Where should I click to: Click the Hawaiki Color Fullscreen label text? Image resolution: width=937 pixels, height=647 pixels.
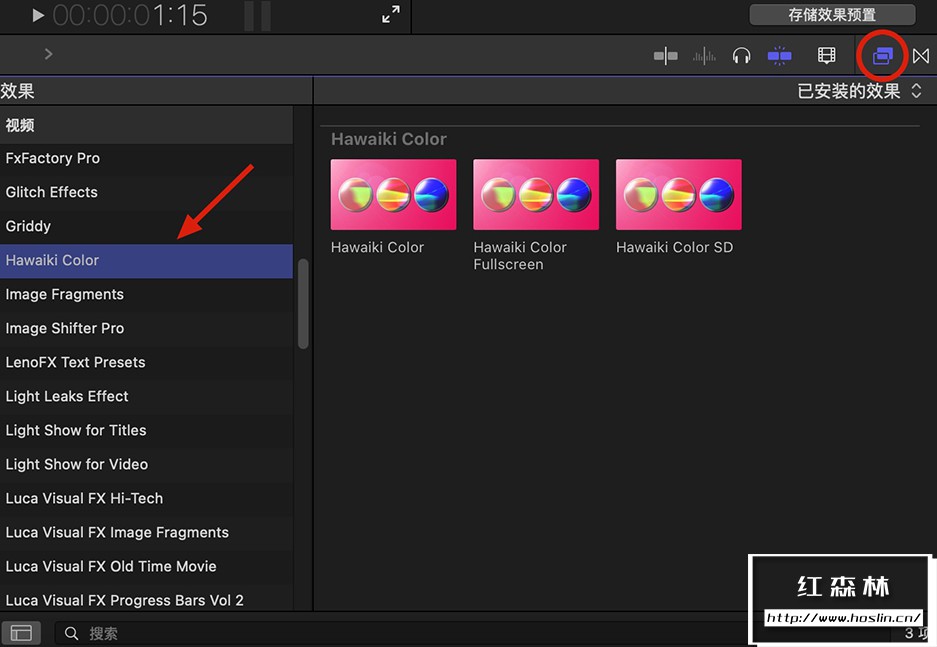(x=520, y=256)
